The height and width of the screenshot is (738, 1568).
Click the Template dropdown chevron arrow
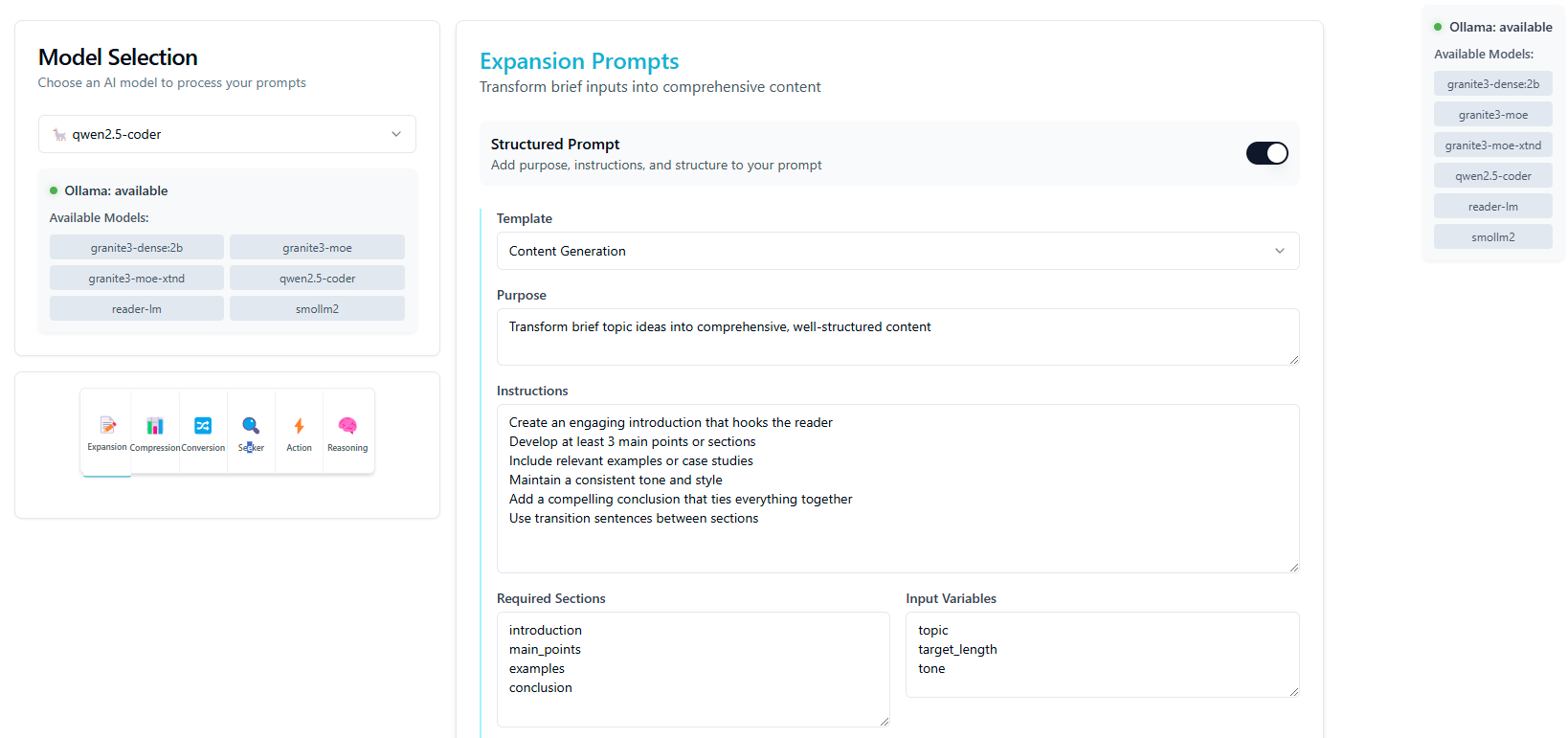point(1280,251)
